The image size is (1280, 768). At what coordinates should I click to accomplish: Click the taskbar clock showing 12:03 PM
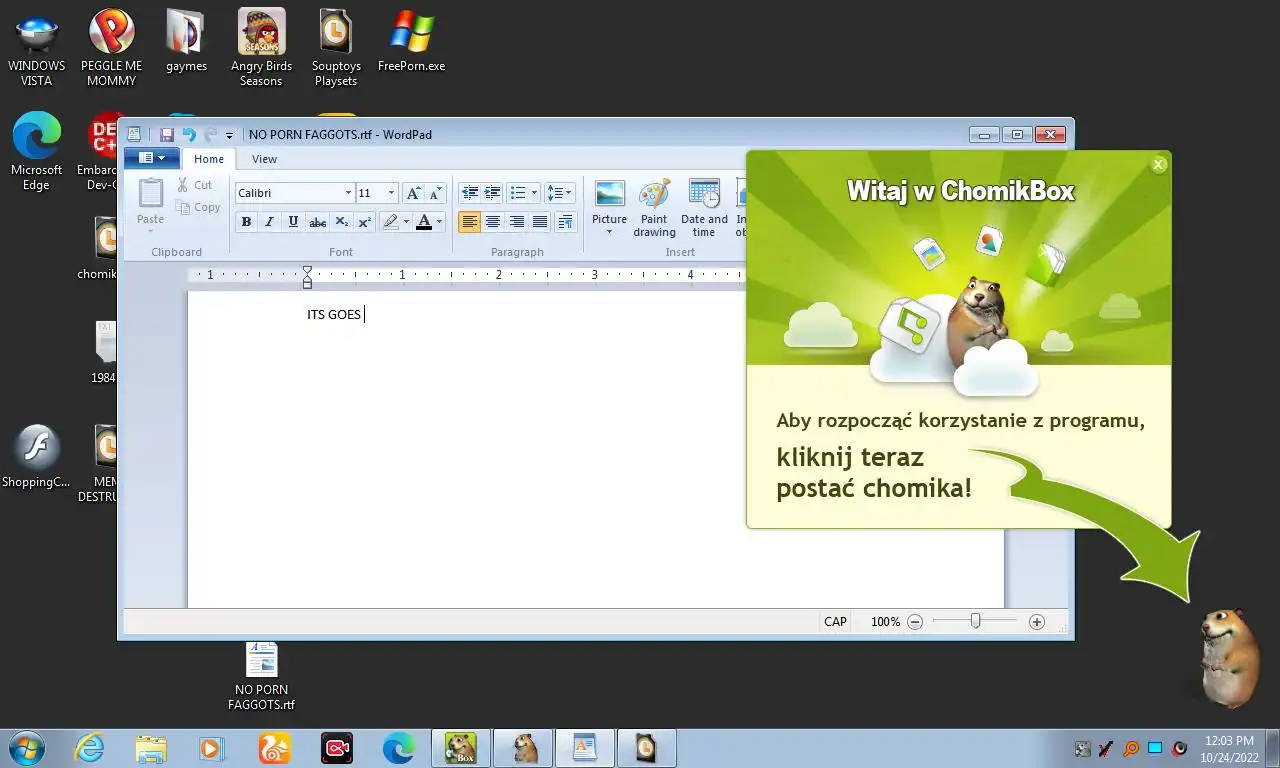click(1229, 748)
